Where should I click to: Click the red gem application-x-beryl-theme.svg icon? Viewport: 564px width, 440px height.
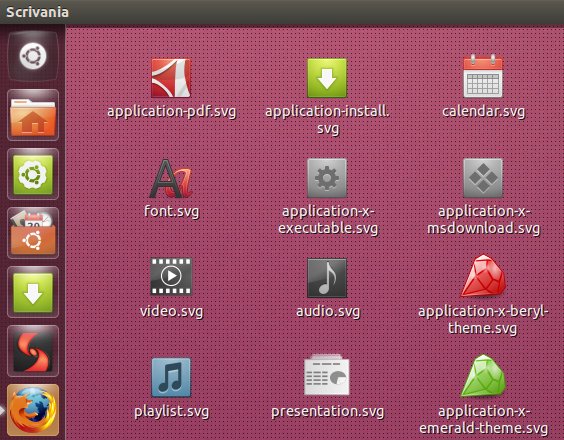[483, 276]
